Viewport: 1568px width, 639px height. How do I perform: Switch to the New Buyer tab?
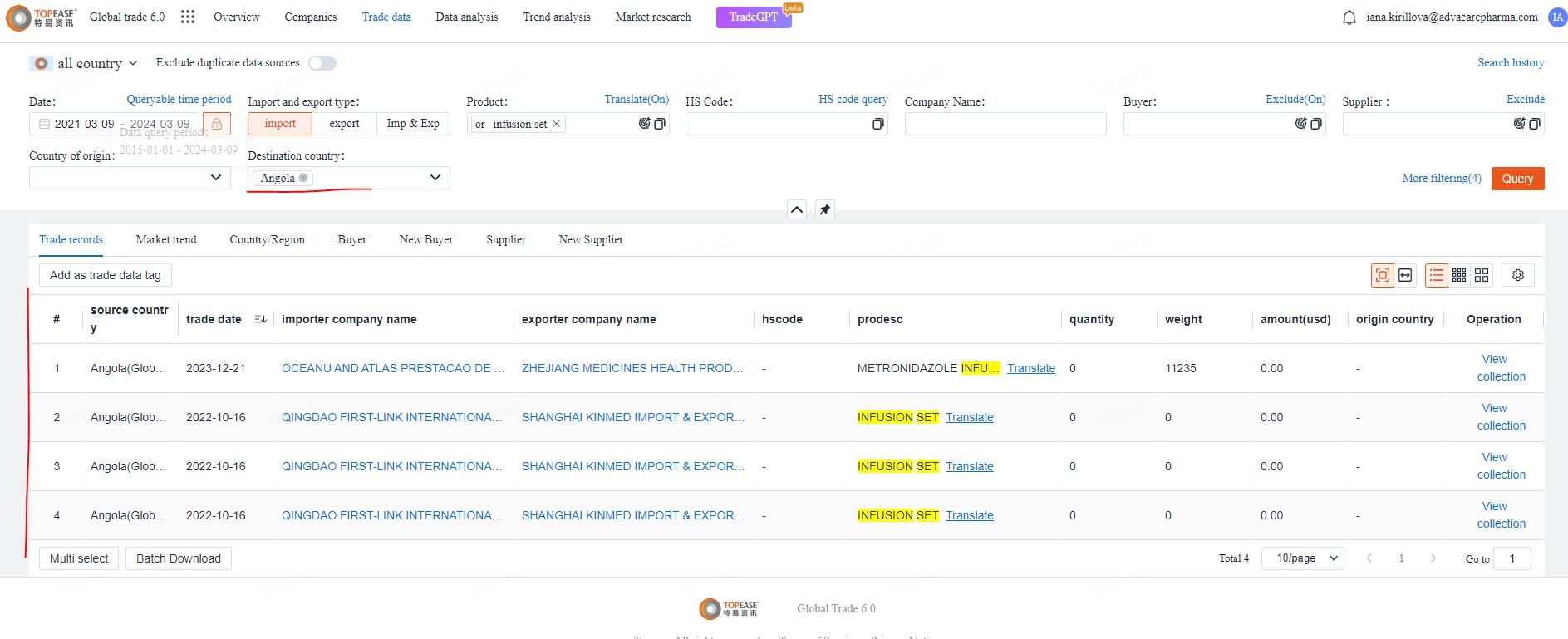pyautogui.click(x=426, y=239)
